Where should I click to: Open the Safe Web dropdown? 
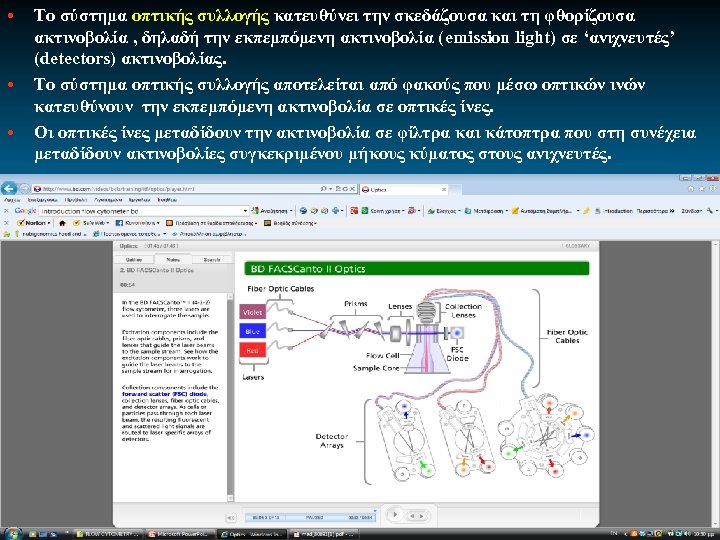91,223
